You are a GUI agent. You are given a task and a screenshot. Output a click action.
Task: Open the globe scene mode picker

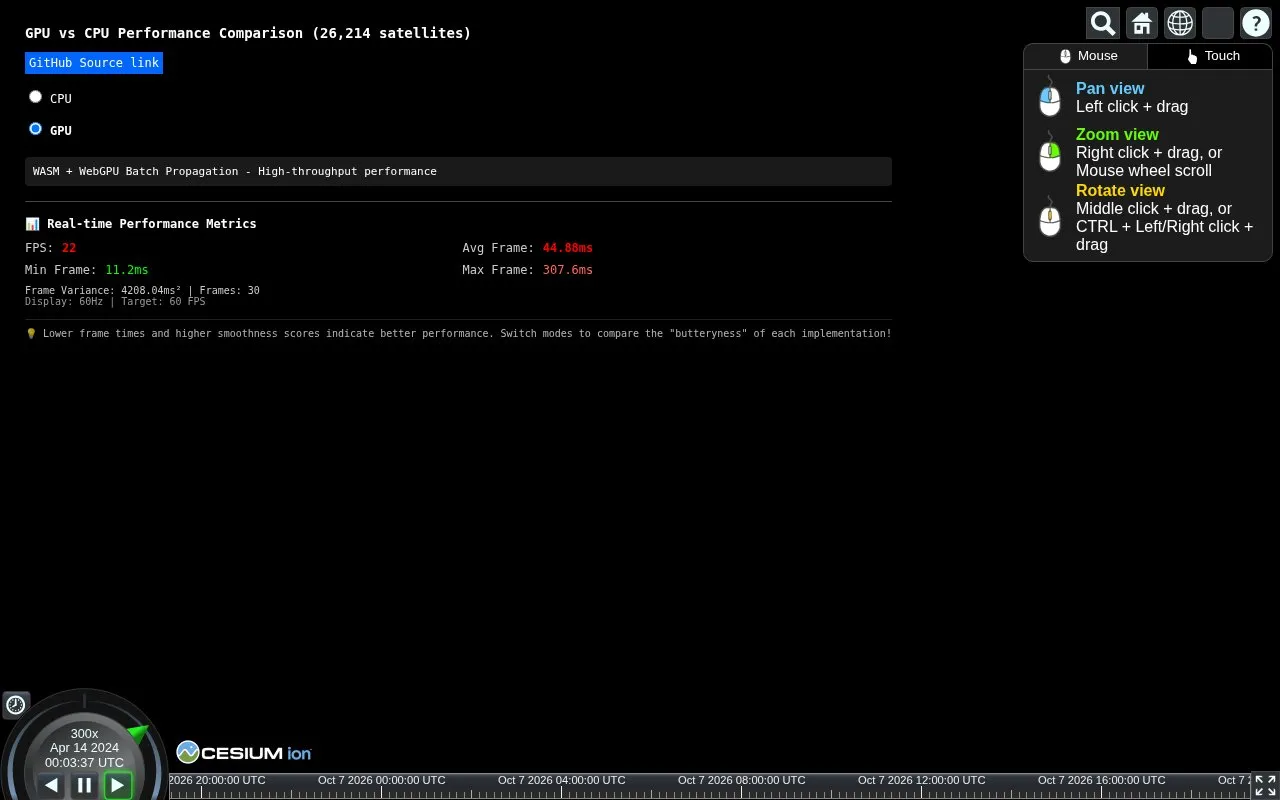[x=1180, y=23]
